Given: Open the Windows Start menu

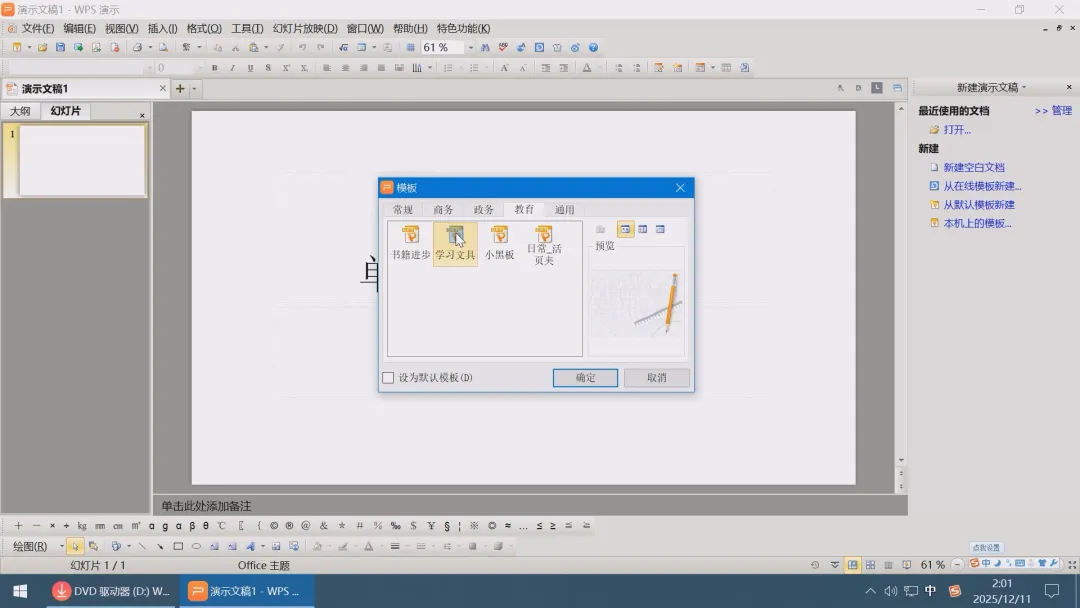Looking at the screenshot, I should coord(21,591).
